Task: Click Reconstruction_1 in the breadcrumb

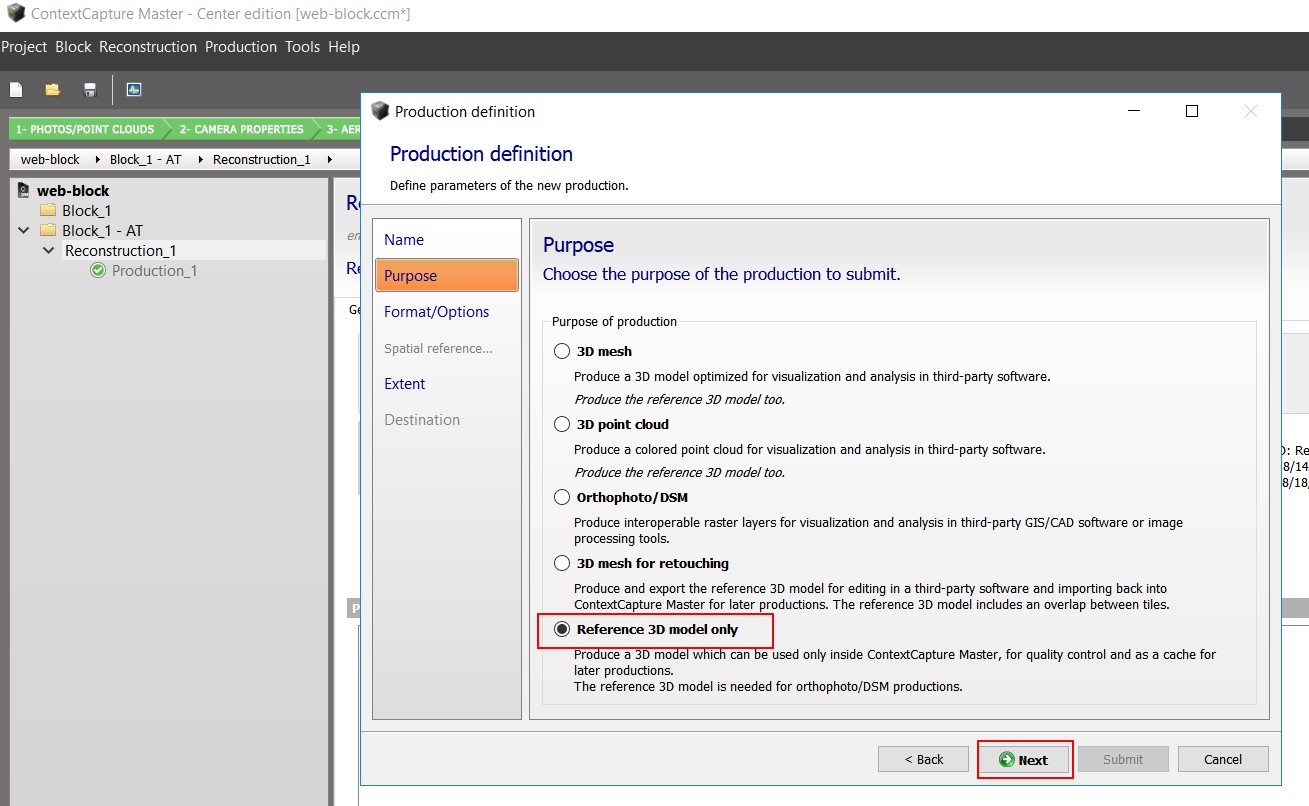Action: pyautogui.click(x=262, y=160)
